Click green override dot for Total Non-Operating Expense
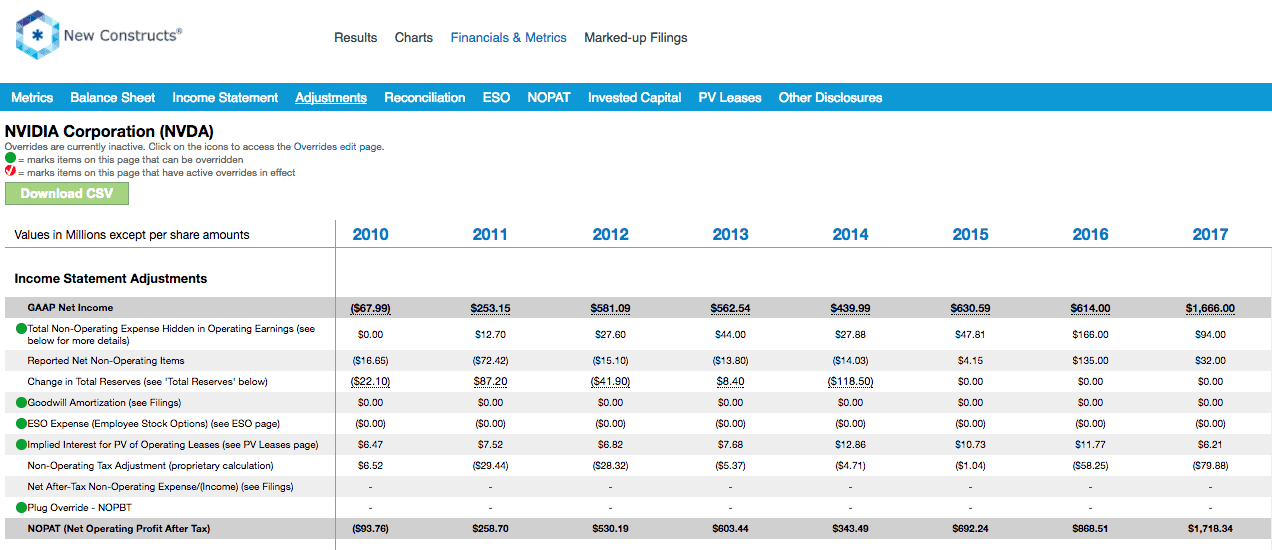This screenshot has width=1272, height=550. [21, 329]
